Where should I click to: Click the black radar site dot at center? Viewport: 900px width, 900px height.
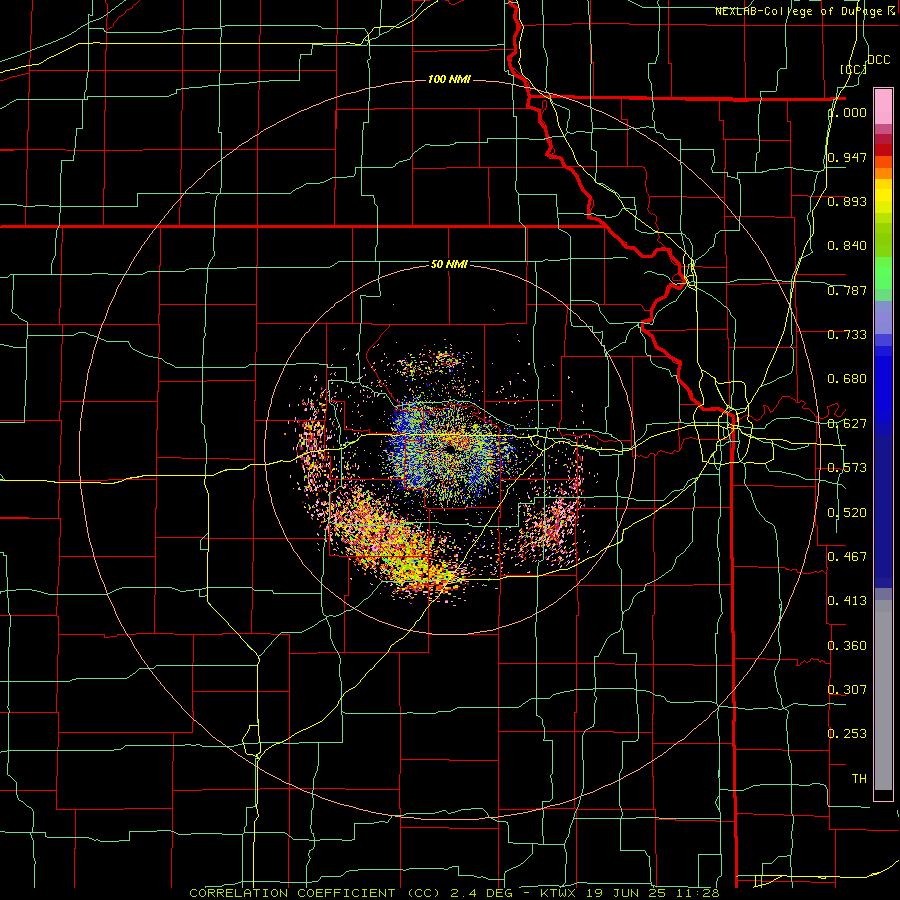(449, 447)
